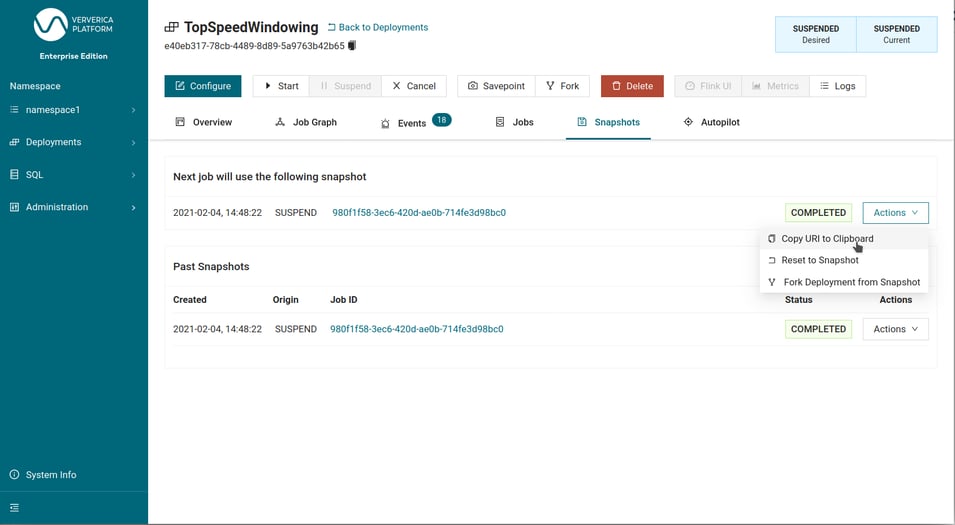
Task: Click the SQL sidebar item
Action: coord(73,174)
